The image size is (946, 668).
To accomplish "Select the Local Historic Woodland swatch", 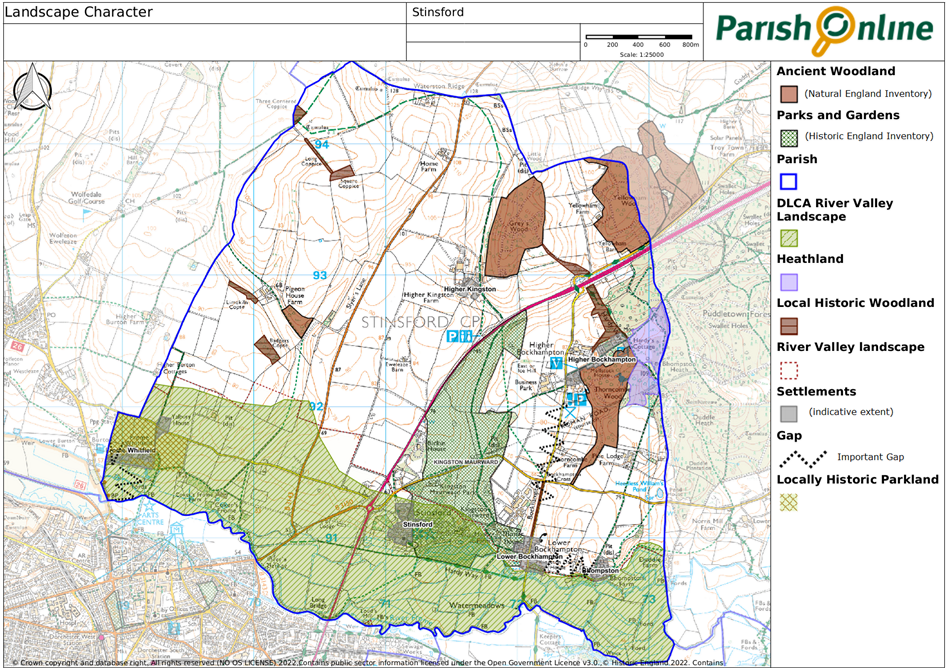I will point(789,326).
